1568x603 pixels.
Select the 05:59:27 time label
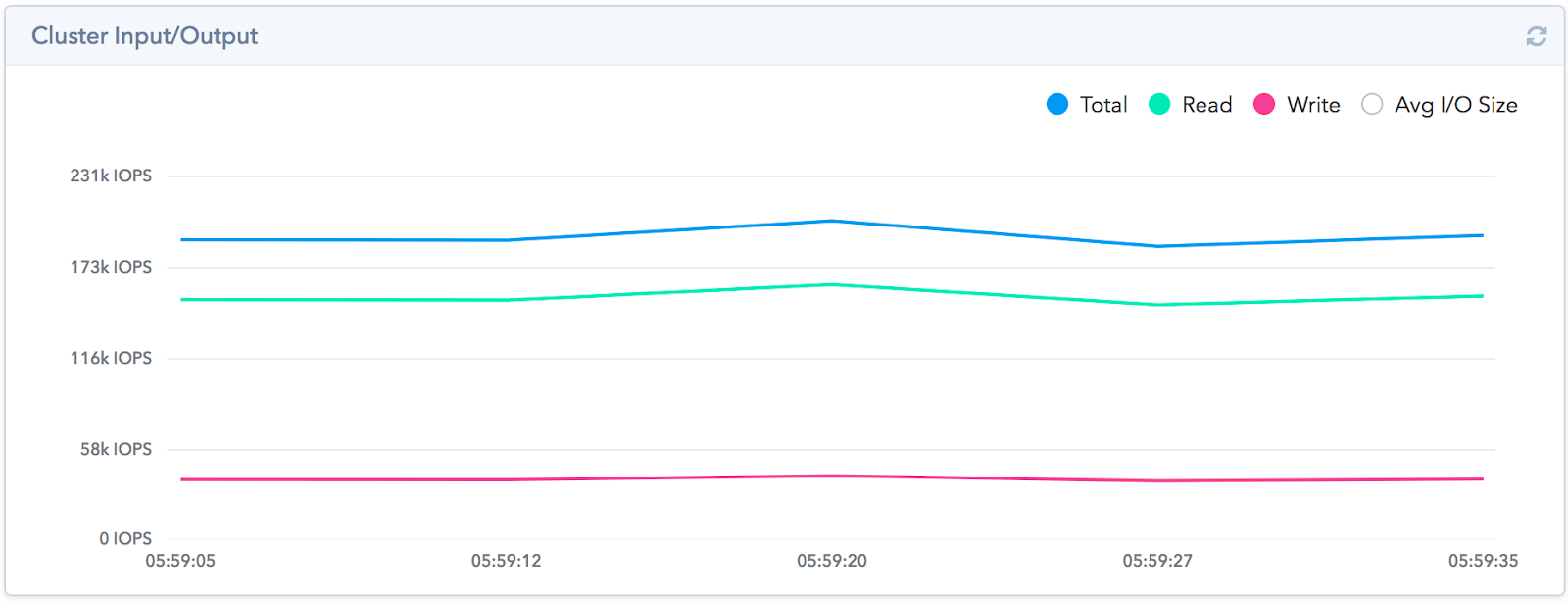(x=1157, y=561)
